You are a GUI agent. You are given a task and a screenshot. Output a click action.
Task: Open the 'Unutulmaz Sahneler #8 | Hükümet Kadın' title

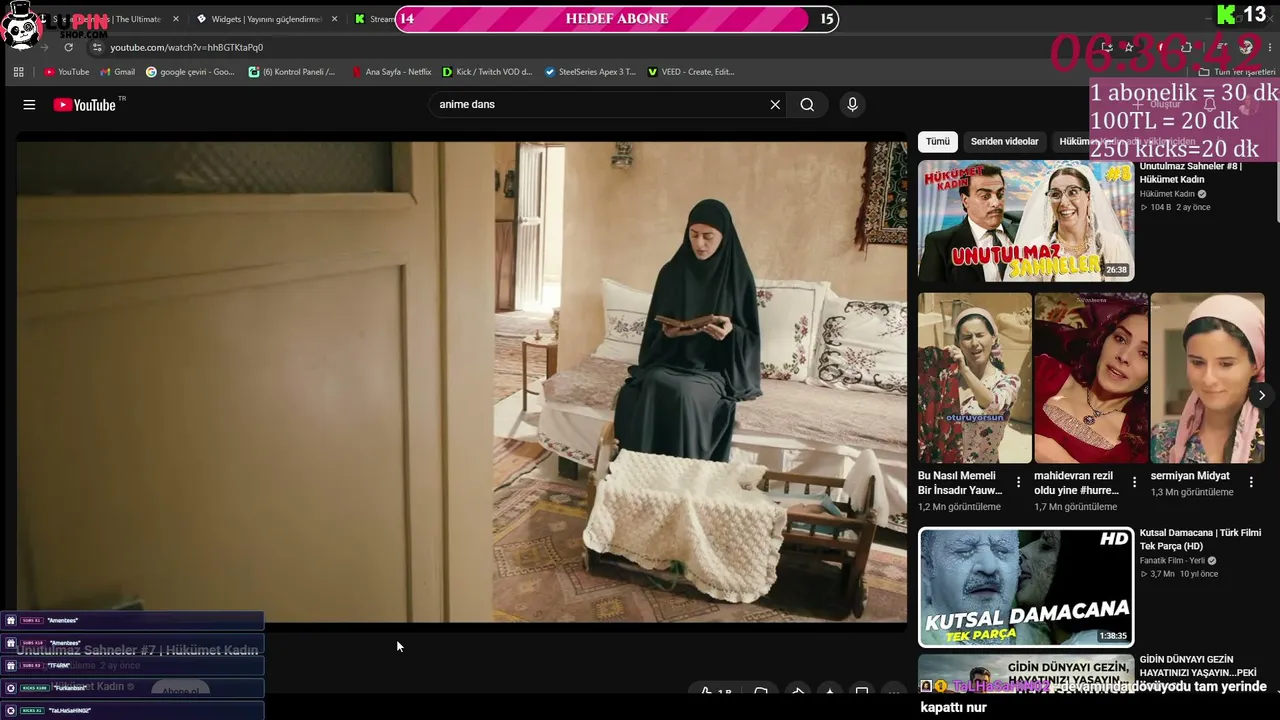coord(1190,173)
